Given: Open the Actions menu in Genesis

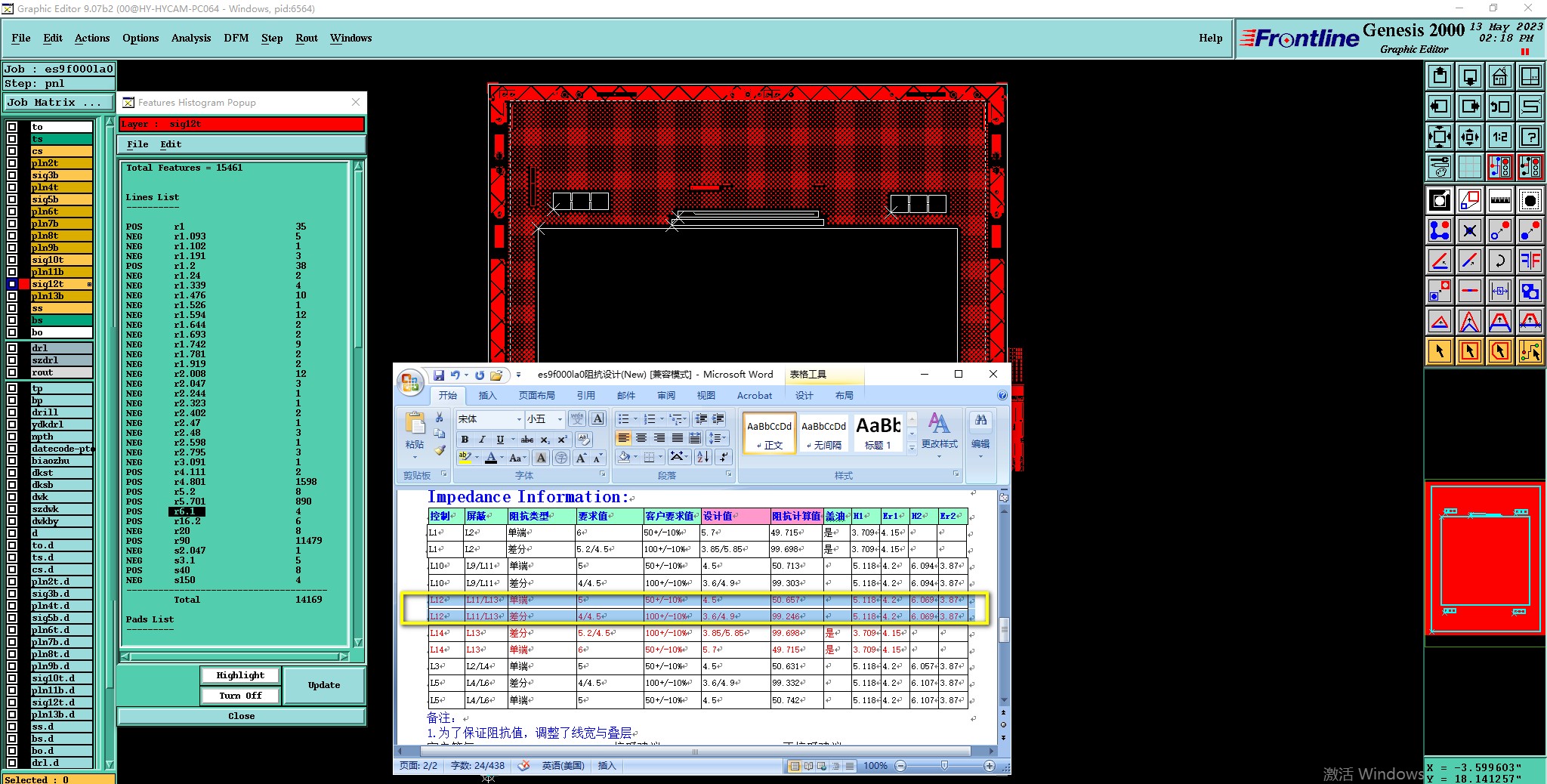Looking at the screenshot, I should coord(92,38).
